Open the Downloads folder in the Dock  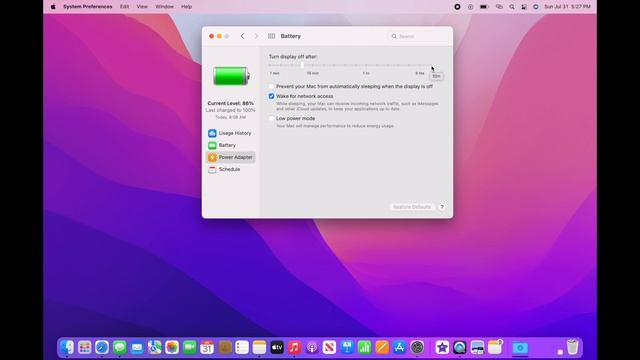(520, 347)
